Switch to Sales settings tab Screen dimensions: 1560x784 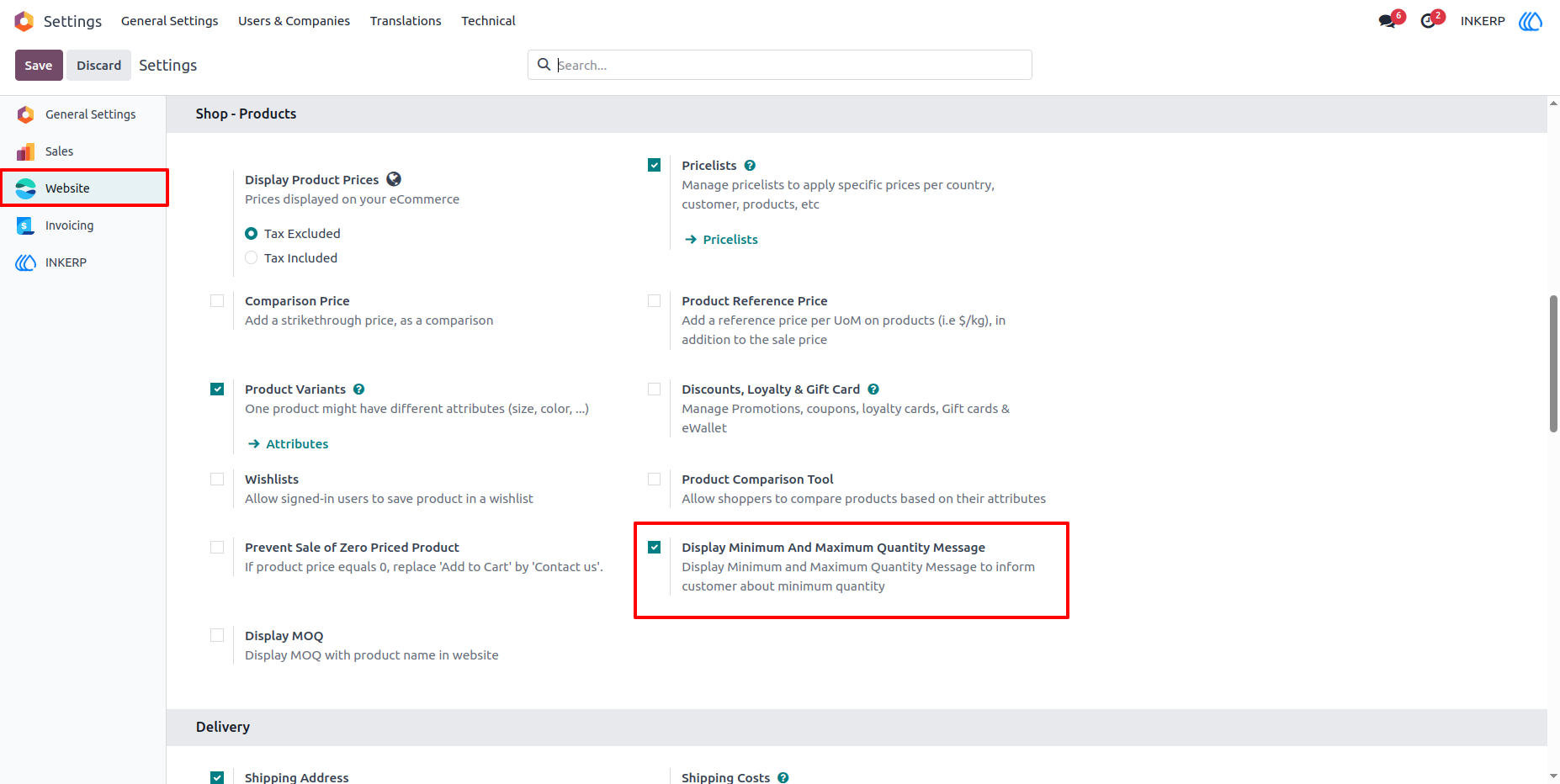[x=83, y=151]
